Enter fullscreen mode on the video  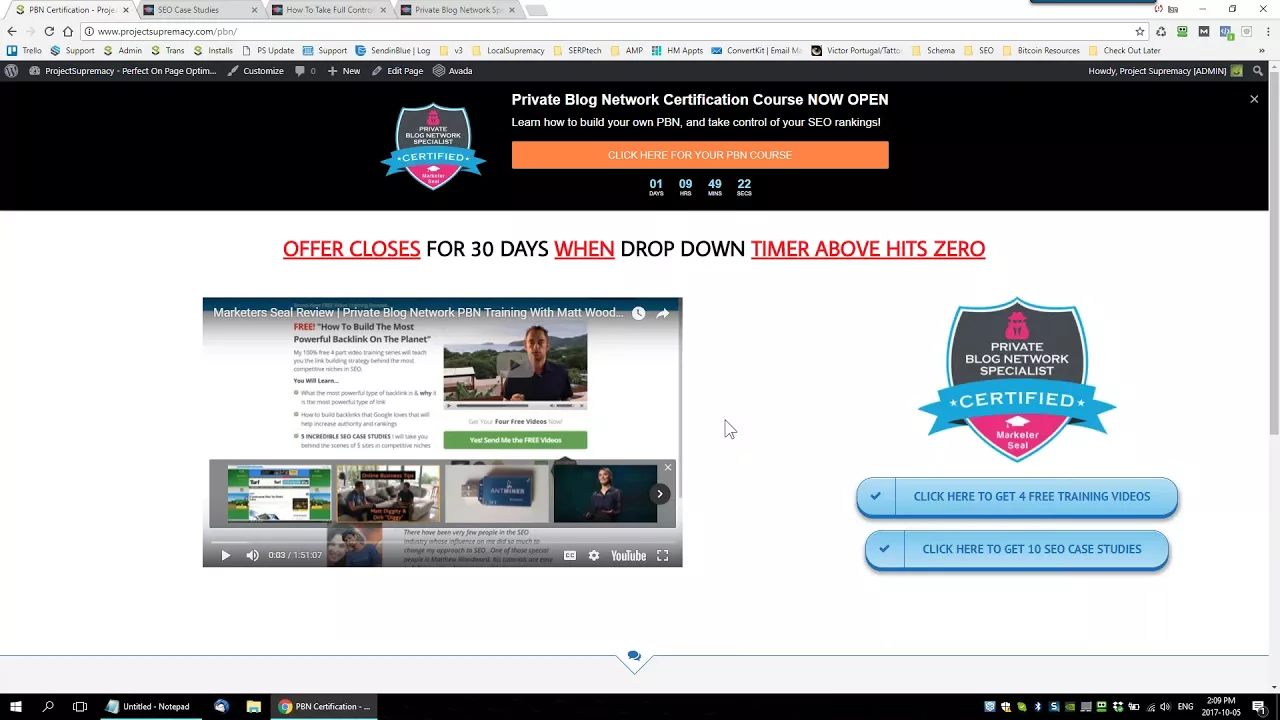(662, 556)
